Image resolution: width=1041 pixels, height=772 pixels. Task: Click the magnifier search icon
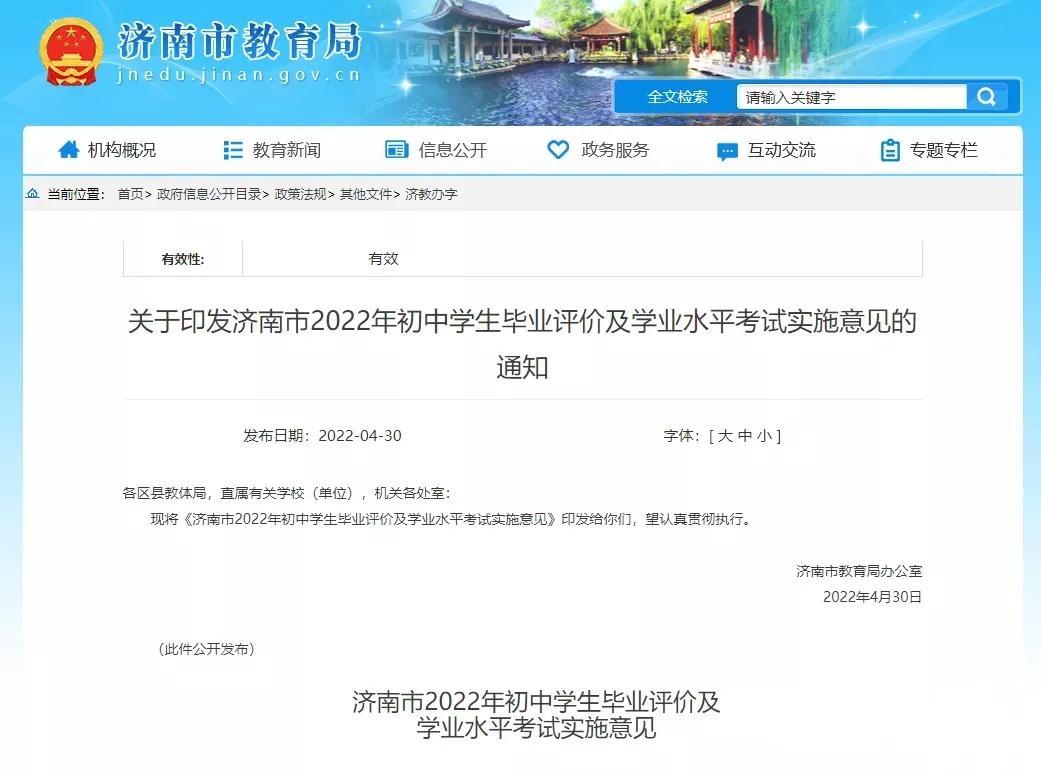[x=987, y=96]
